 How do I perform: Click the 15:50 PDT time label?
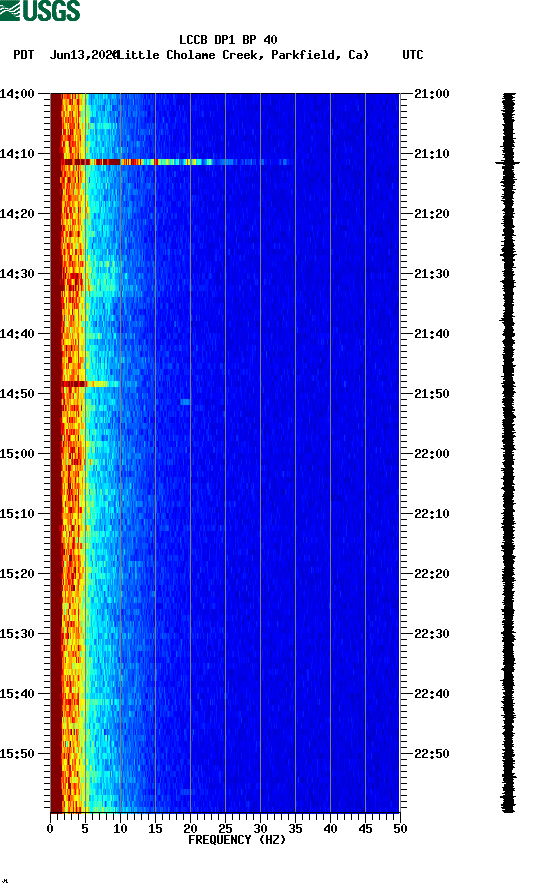(x=17, y=754)
